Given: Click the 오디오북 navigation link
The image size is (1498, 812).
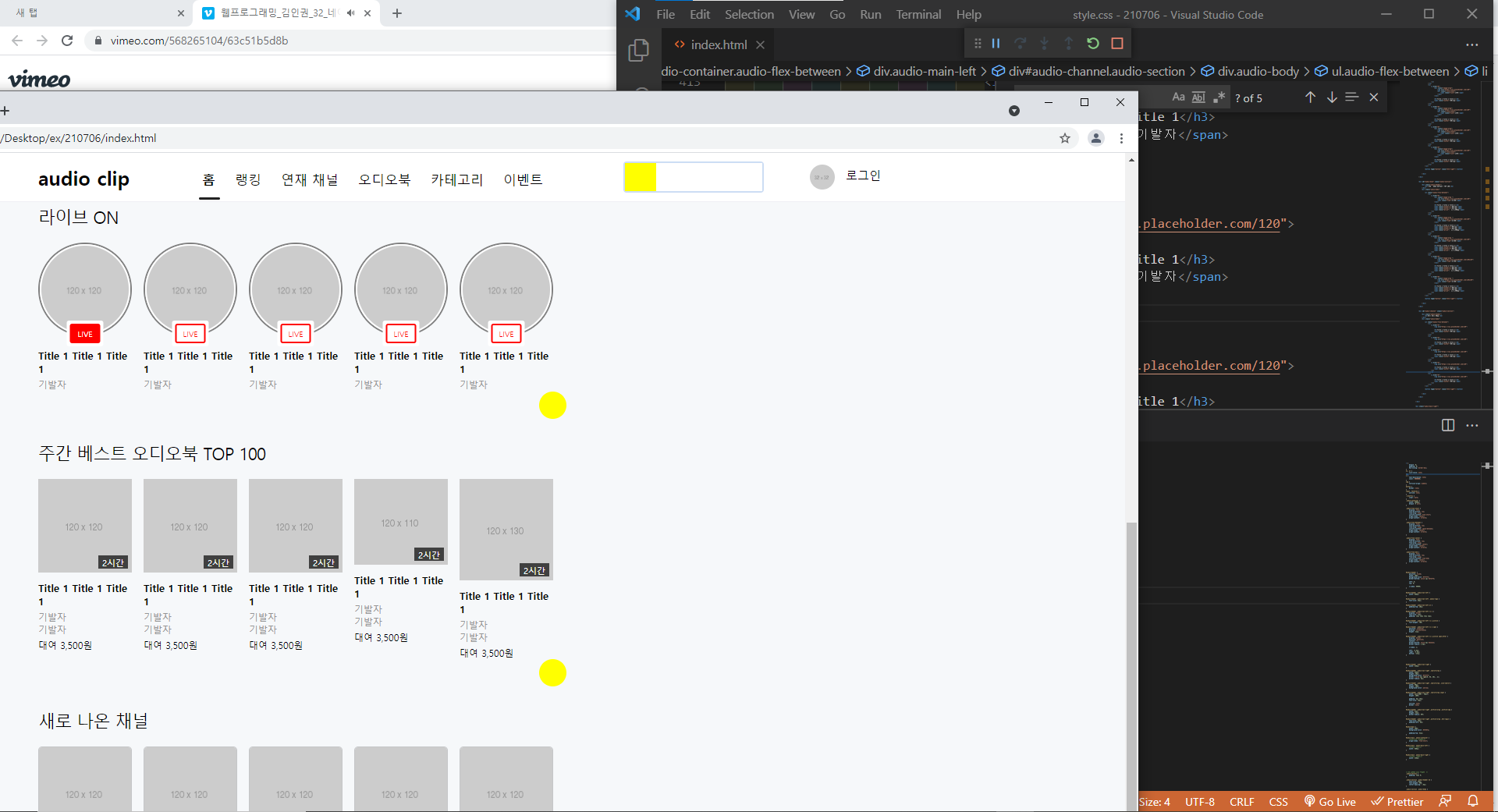Looking at the screenshot, I should [384, 179].
